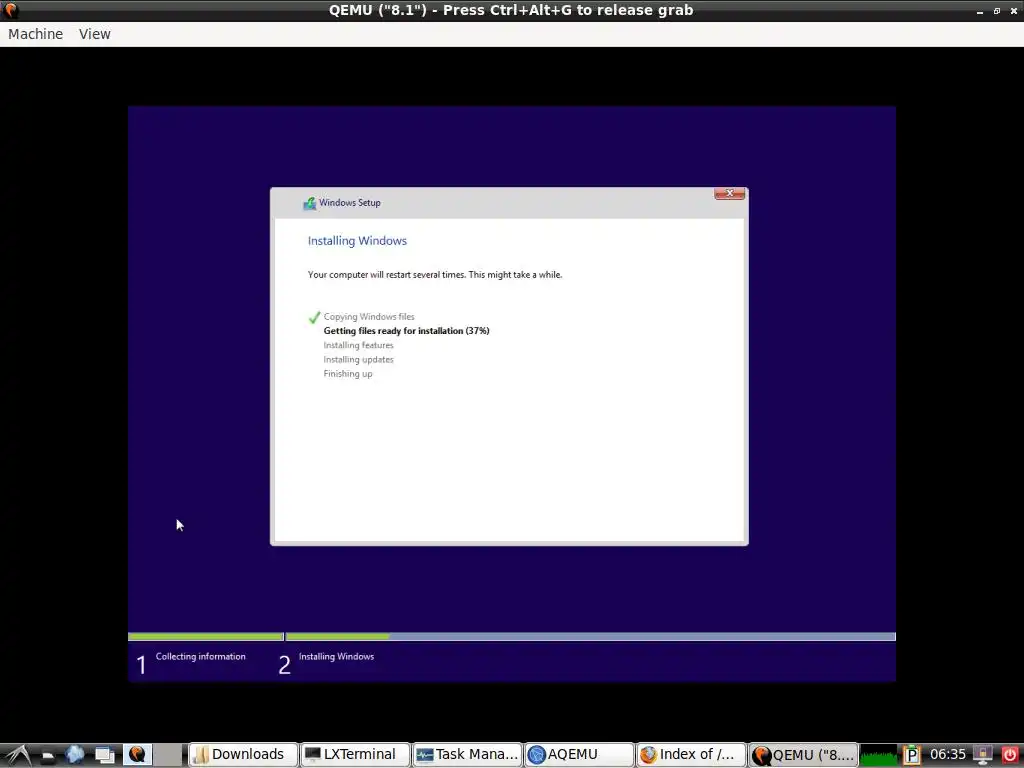Viewport: 1024px width, 768px height.
Task: Click the green checkmark beside Copying Windows files
Action: pyautogui.click(x=314, y=317)
